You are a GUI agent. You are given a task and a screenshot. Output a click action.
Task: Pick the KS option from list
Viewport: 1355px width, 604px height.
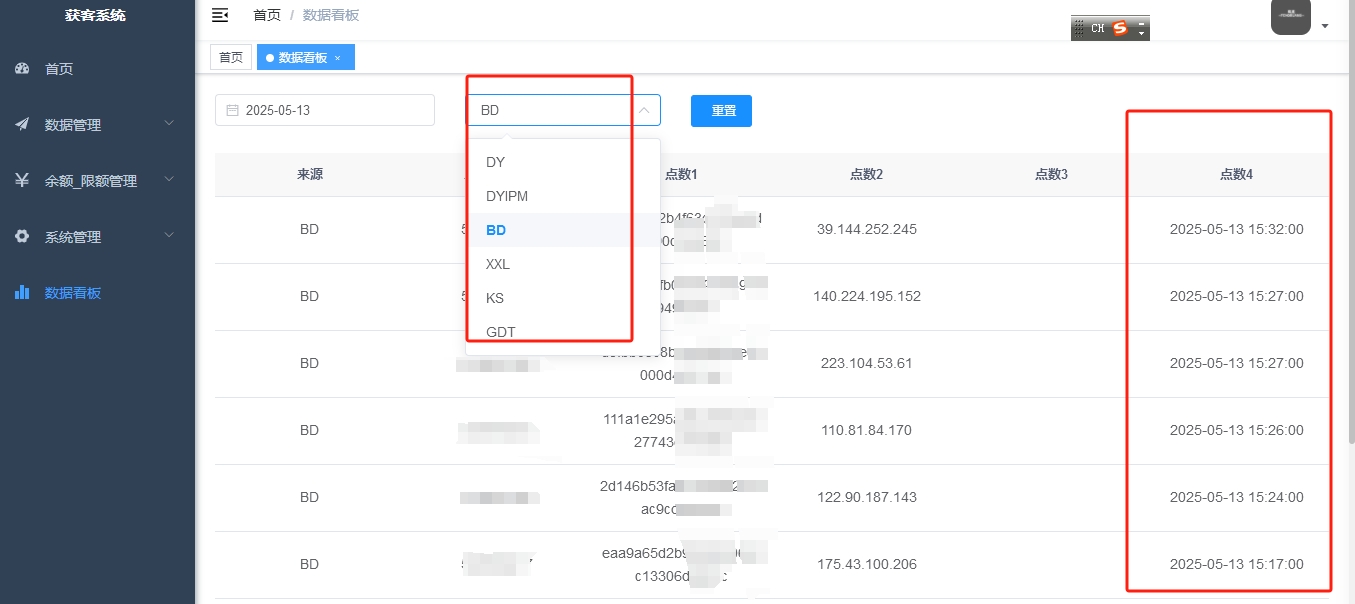494,298
